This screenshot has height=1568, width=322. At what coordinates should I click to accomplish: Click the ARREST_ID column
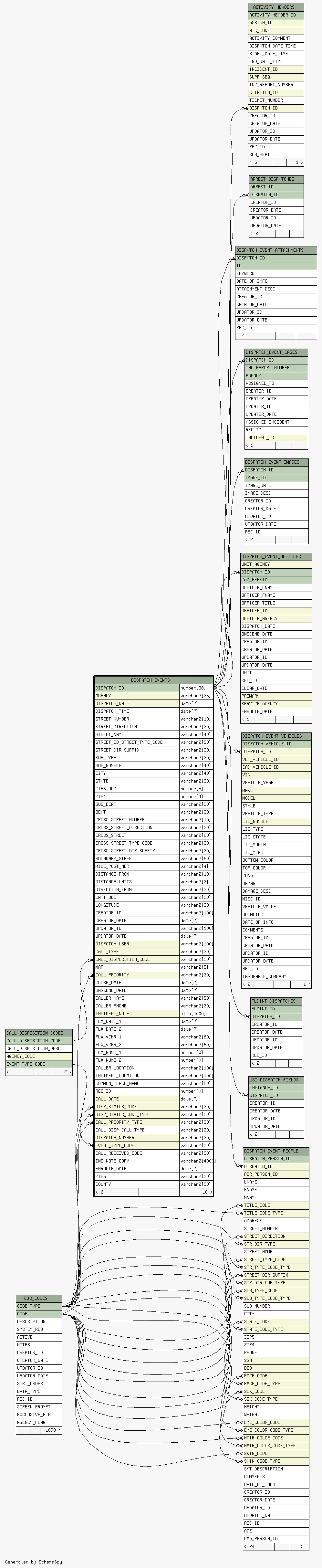click(276, 187)
